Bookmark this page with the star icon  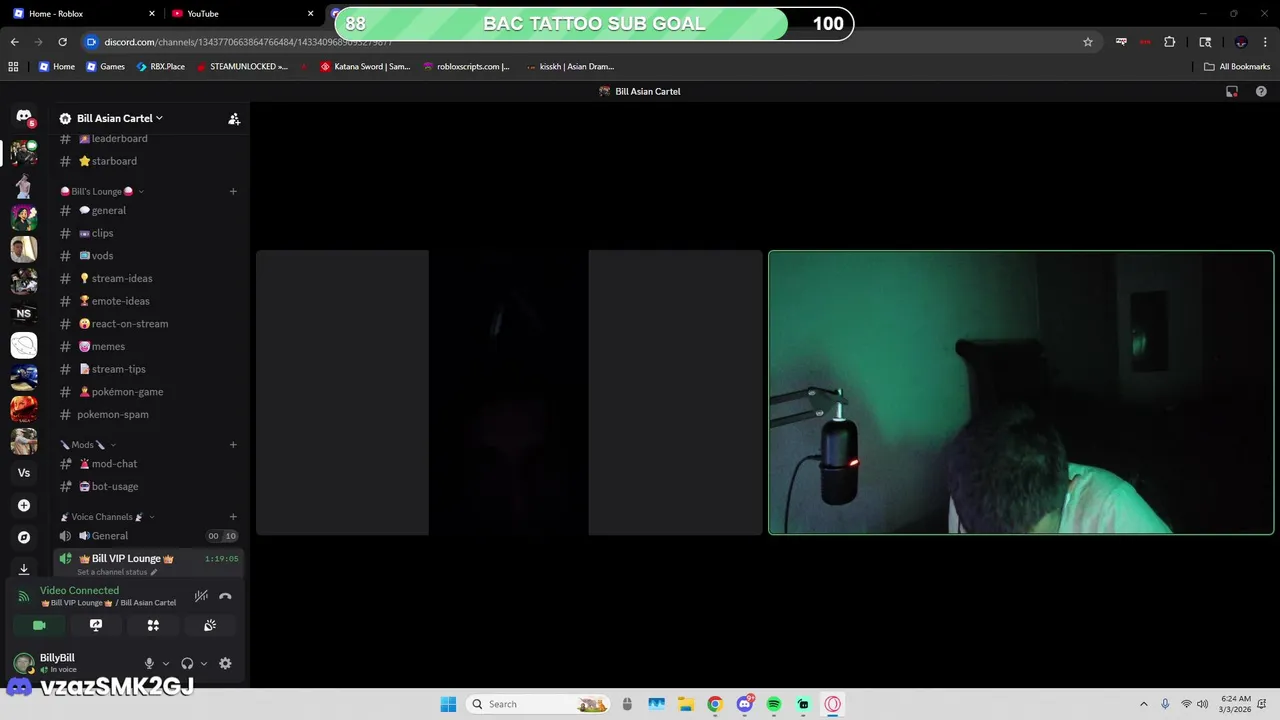coord(1088,42)
